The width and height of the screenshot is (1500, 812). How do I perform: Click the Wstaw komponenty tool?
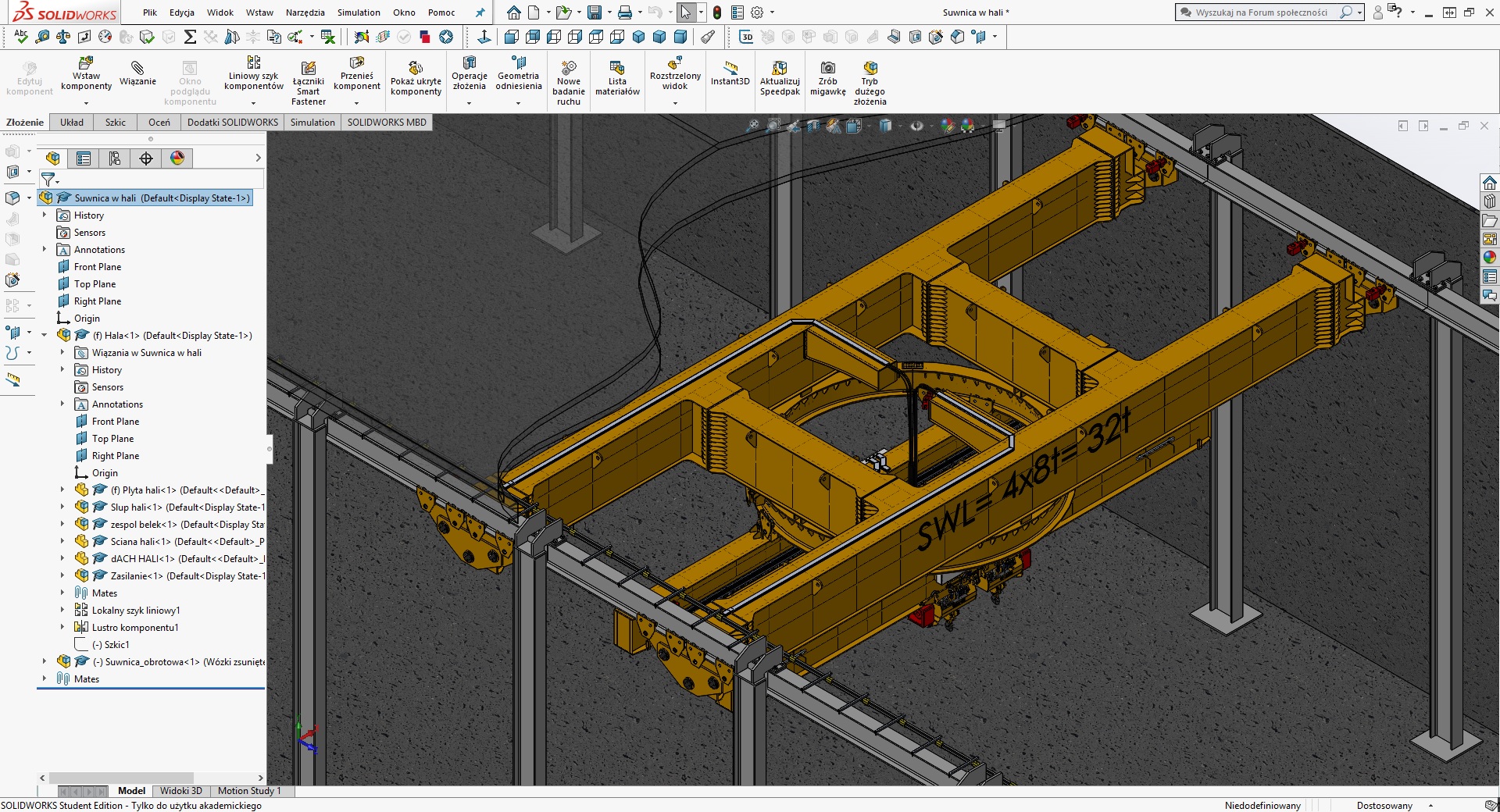point(86,75)
